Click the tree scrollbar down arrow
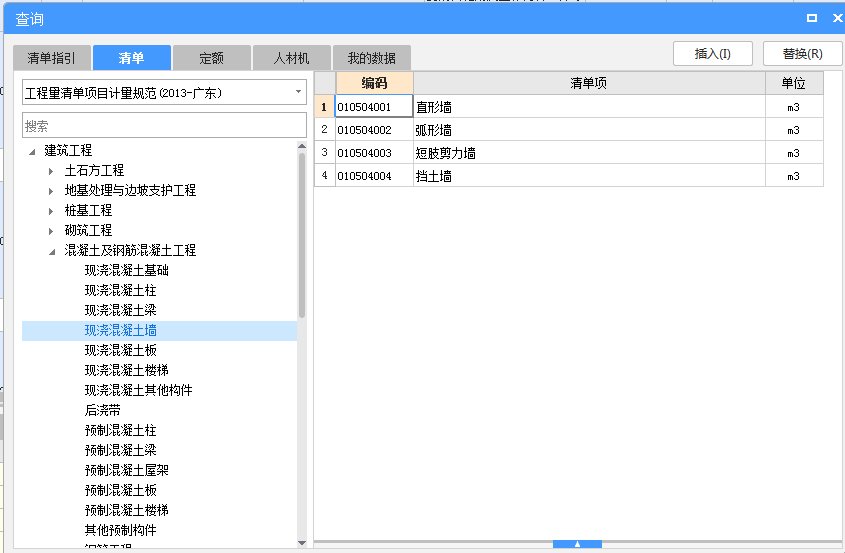Viewport: 845px width, 553px height. pyautogui.click(x=302, y=543)
